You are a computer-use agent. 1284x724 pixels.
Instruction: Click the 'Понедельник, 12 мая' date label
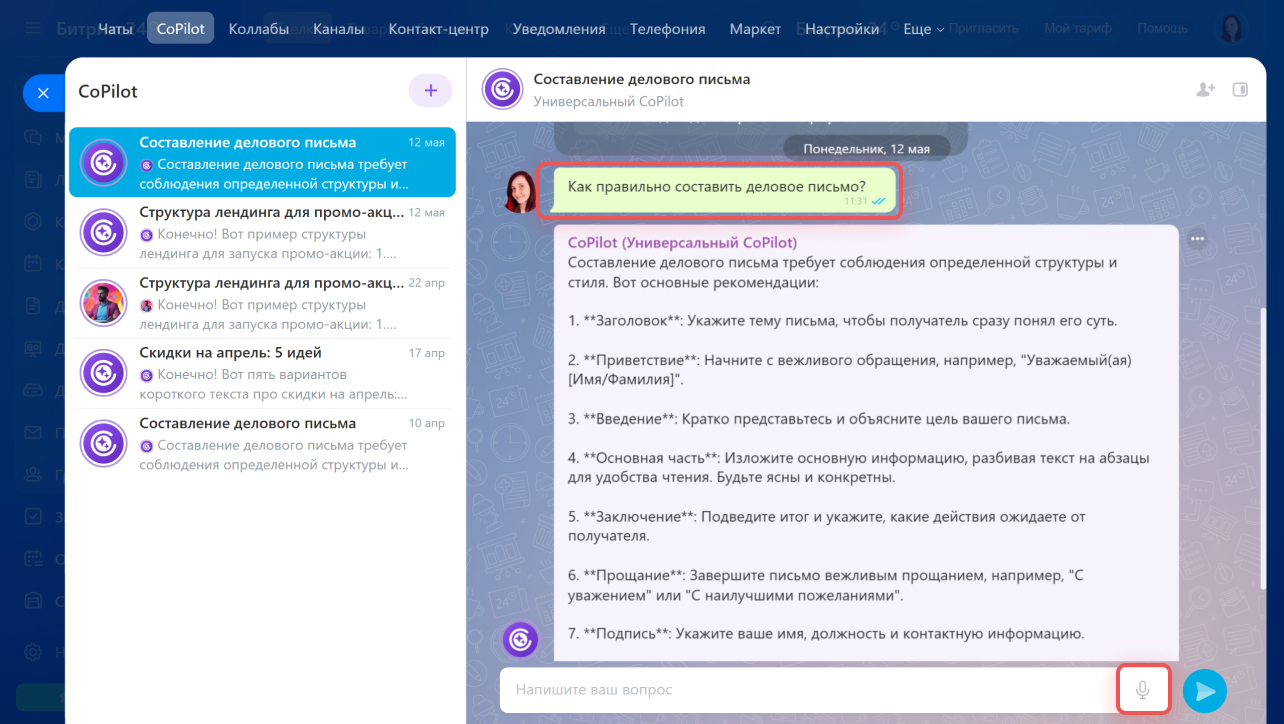[867, 148]
